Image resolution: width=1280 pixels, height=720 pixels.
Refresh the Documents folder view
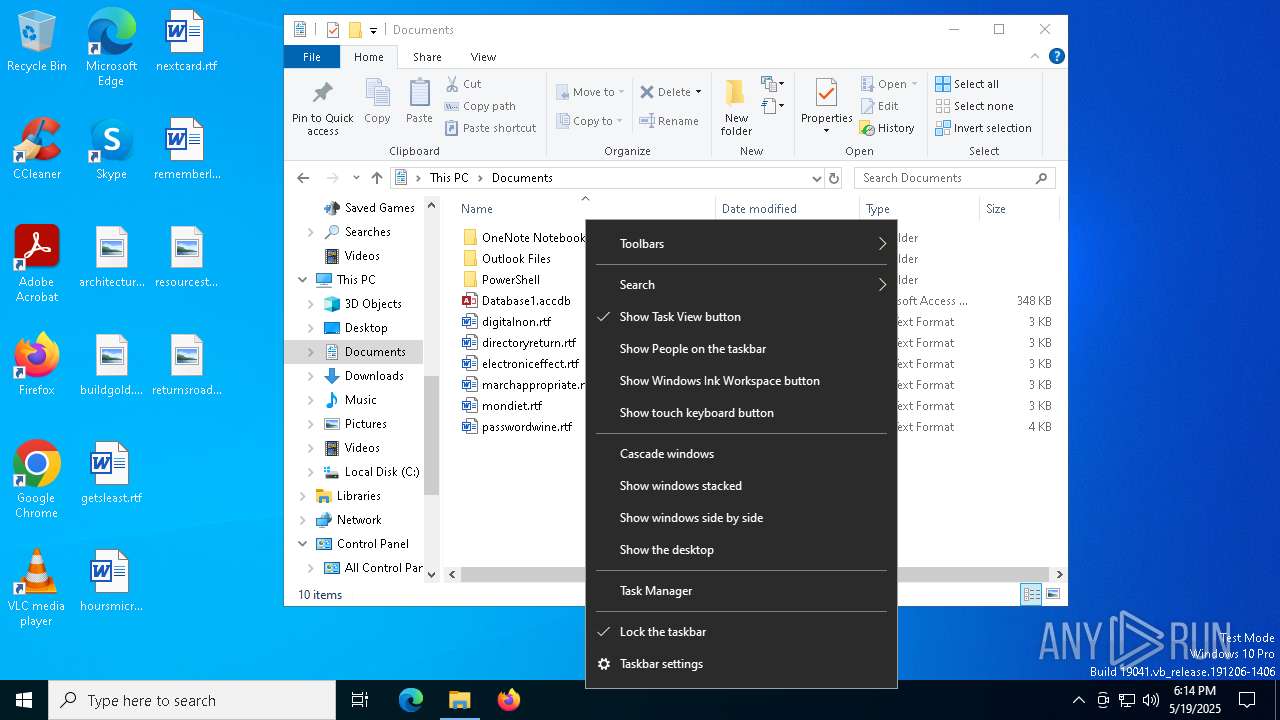tap(834, 178)
